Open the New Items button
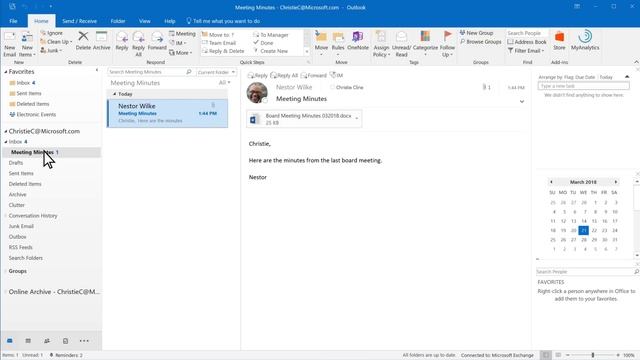Screen dimensions: 640x360 pos(27,44)
